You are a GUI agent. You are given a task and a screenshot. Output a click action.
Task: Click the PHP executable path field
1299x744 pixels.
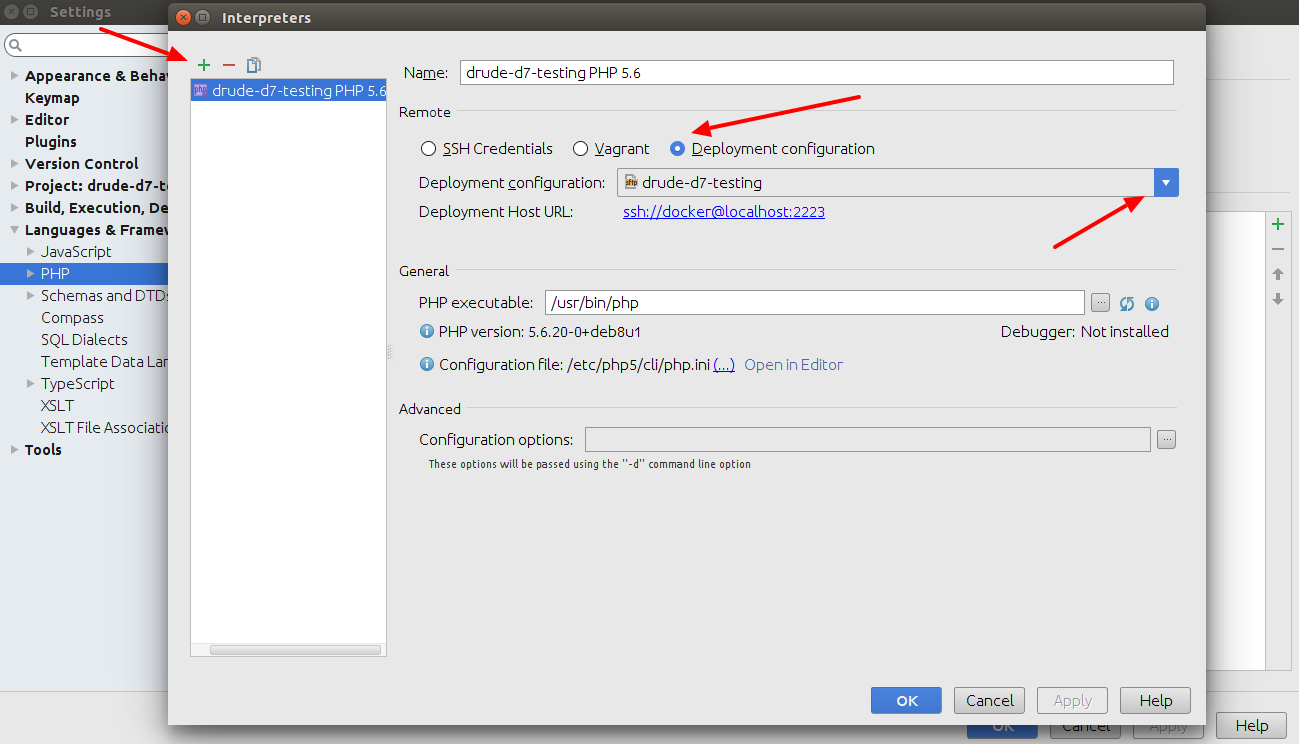(815, 303)
